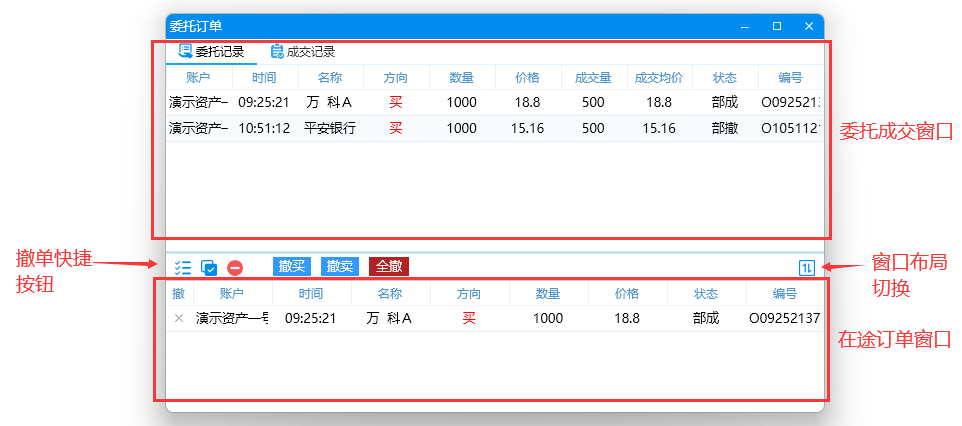
Task: Click the 撤卖 button
Action: [x=339, y=266]
